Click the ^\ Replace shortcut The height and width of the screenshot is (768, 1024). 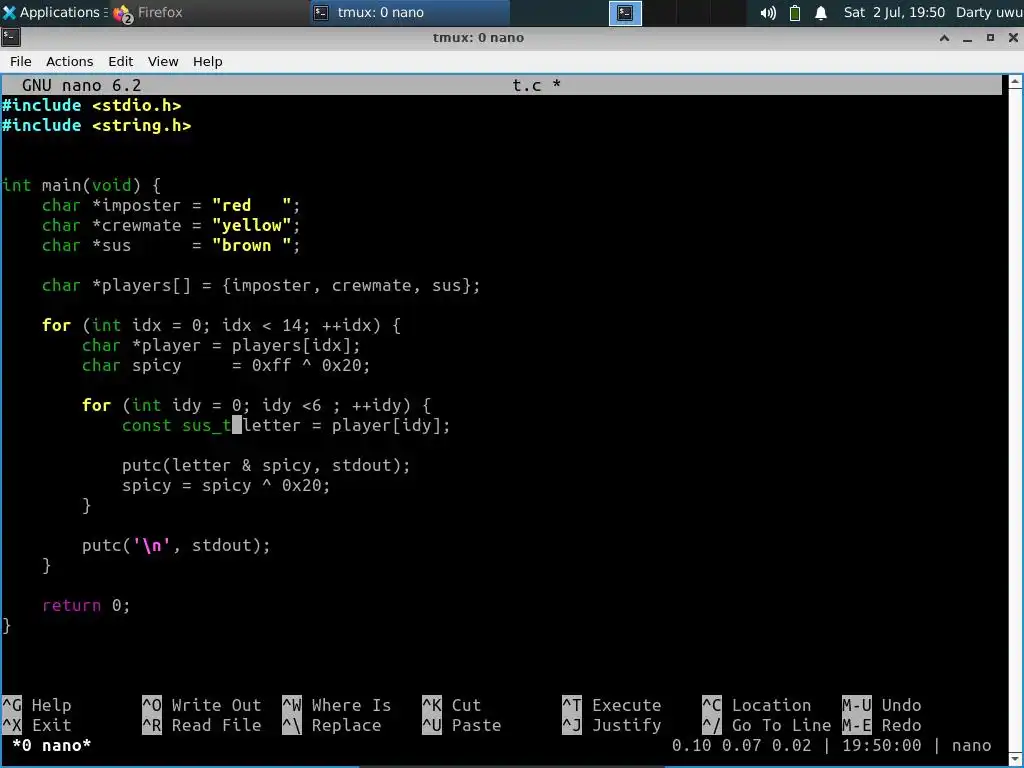pos(332,725)
